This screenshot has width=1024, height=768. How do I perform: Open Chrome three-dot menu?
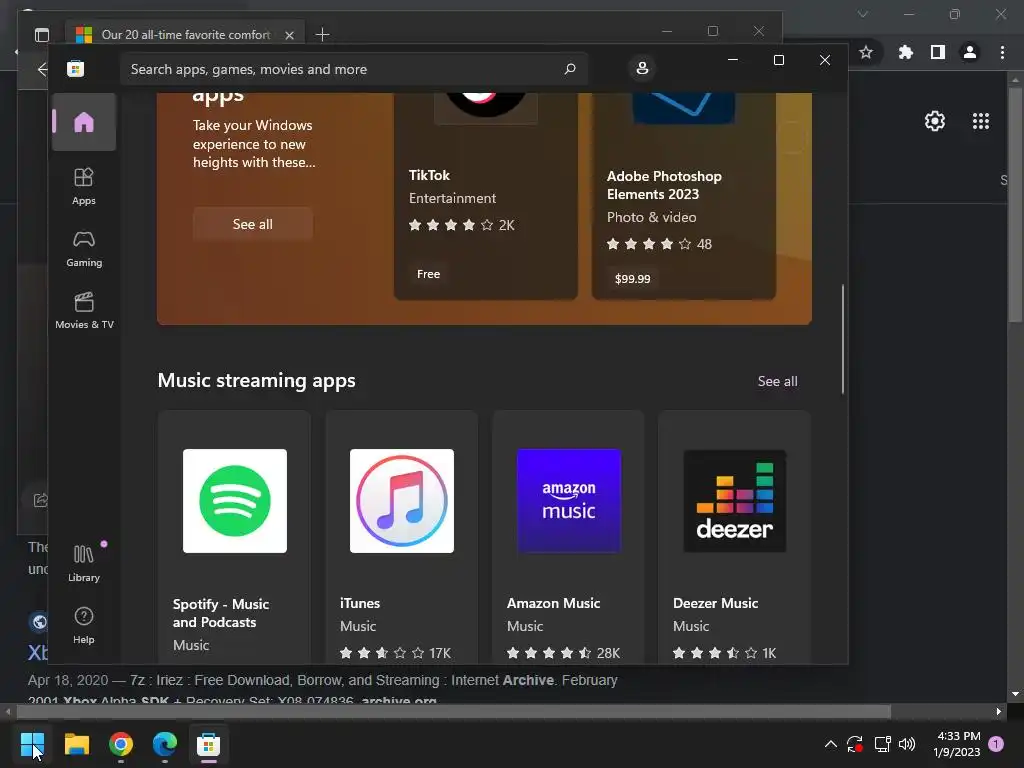click(1002, 52)
